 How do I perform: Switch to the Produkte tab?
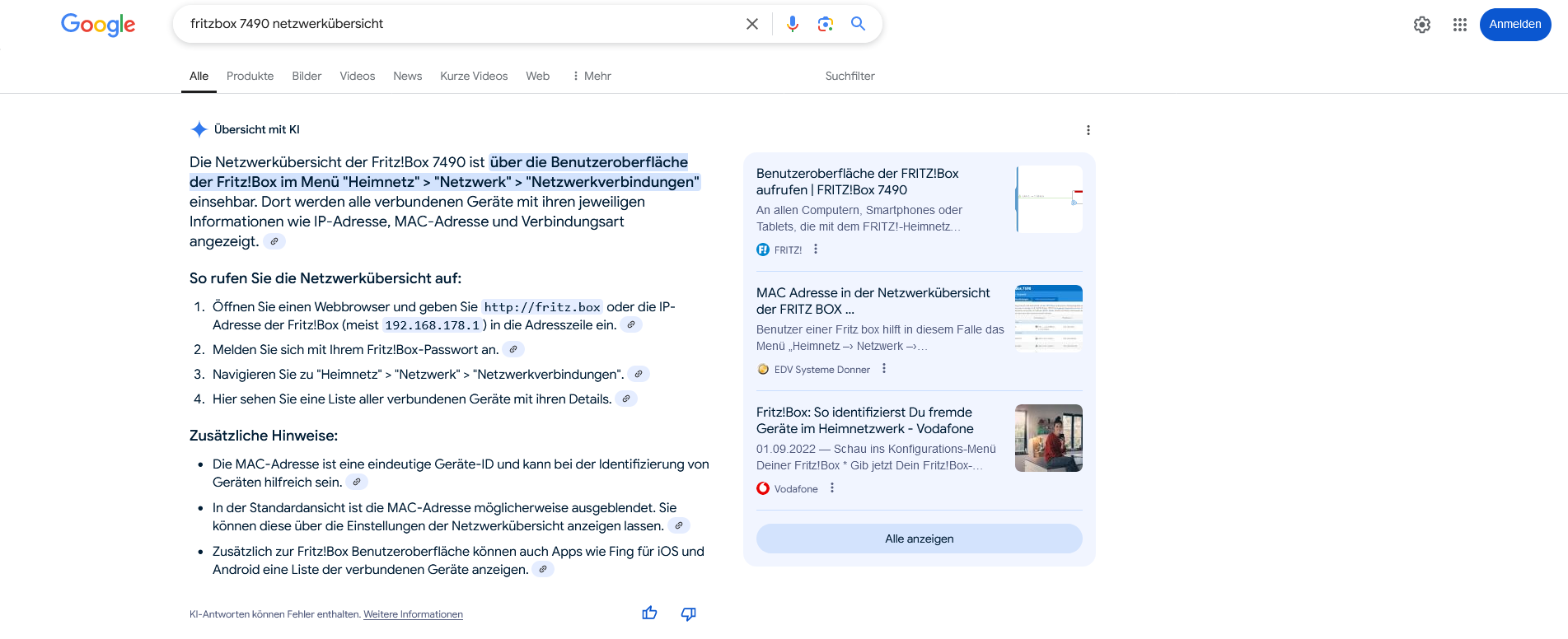pos(250,76)
